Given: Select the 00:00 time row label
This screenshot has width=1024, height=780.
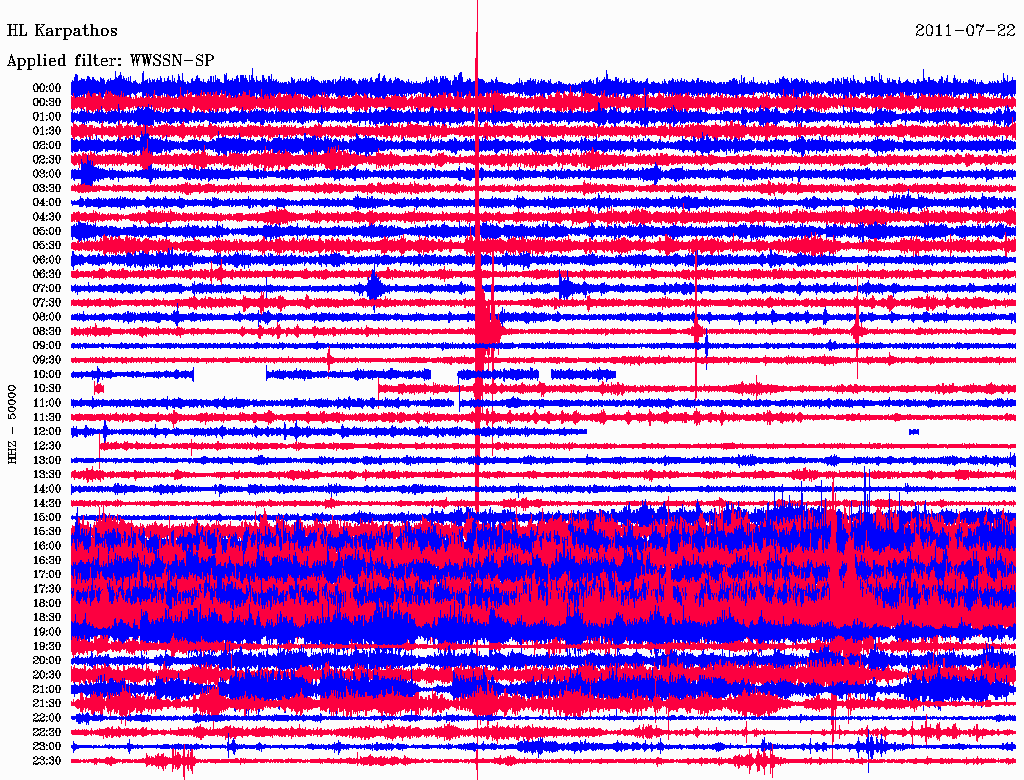Looking at the screenshot, I should (x=47, y=88).
